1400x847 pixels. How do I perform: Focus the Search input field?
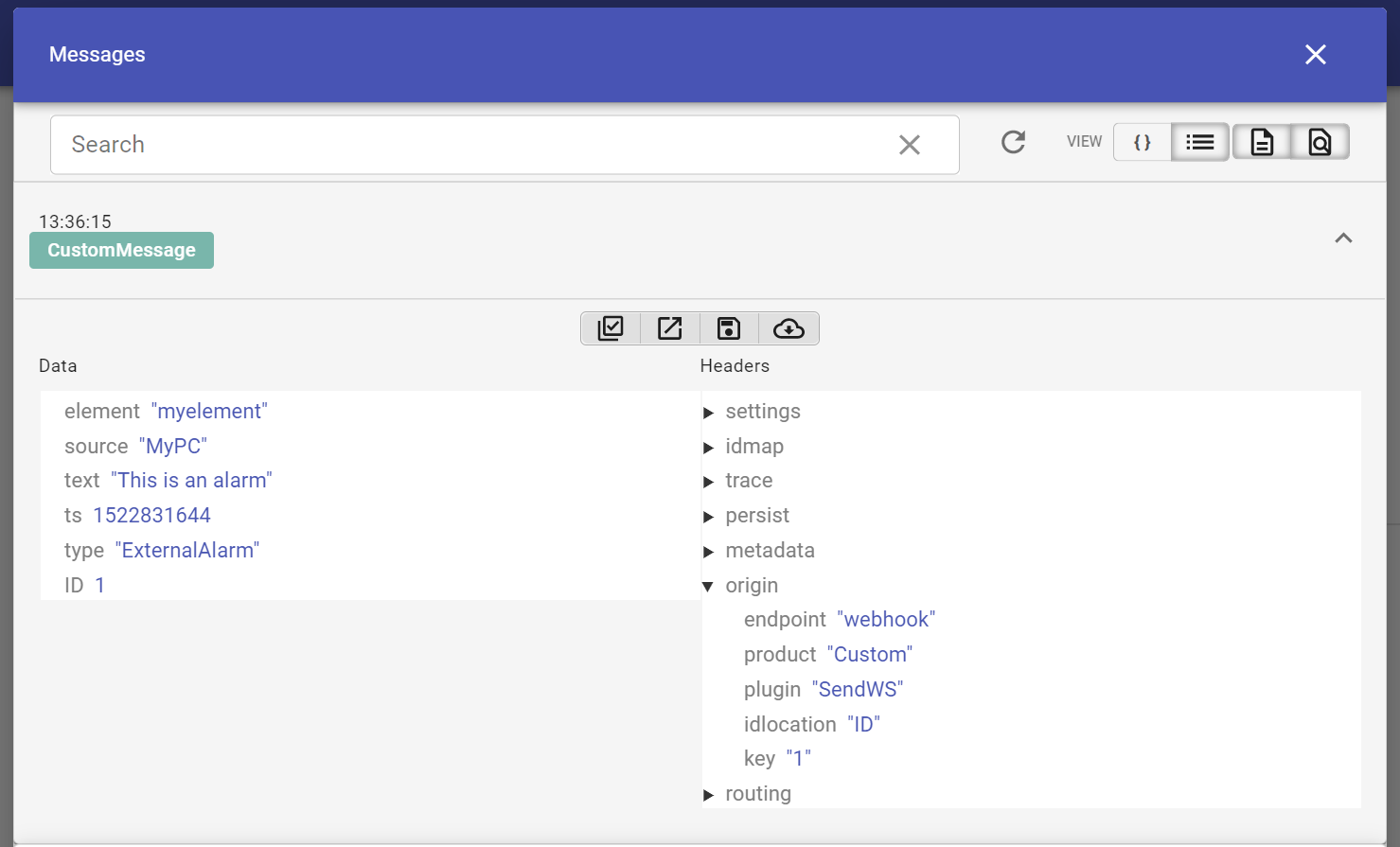tap(473, 145)
